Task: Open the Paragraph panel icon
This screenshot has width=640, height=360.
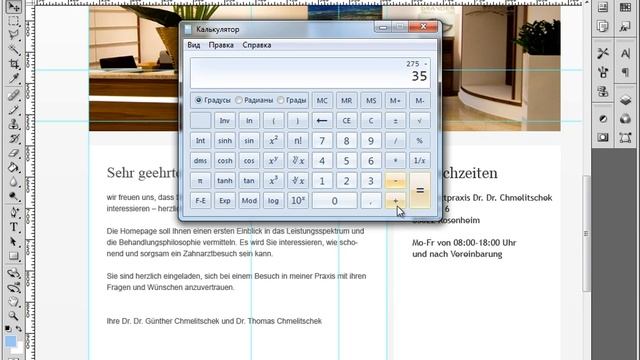Action: pyautogui.click(x=625, y=72)
